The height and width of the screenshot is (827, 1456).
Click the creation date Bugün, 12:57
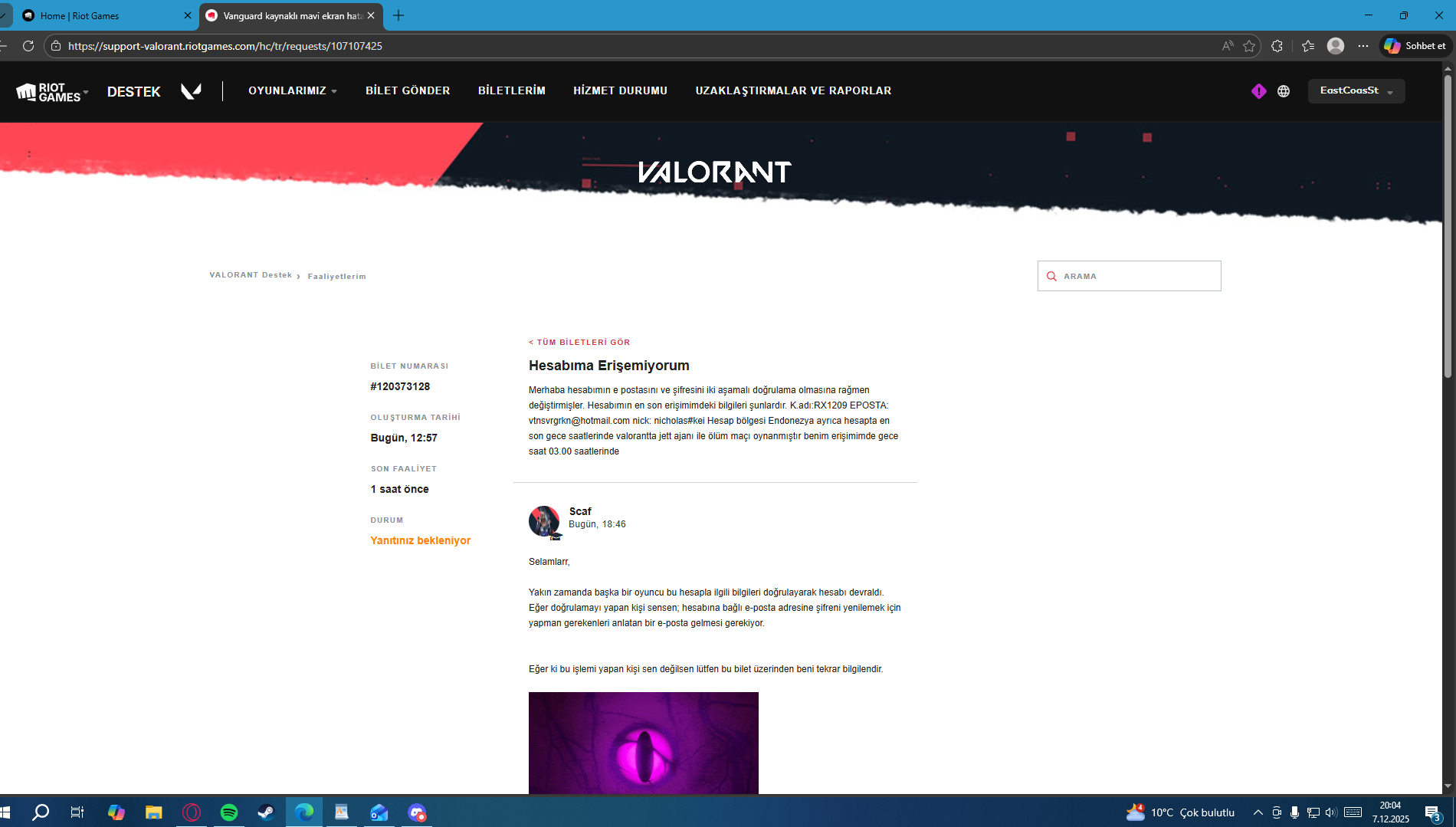(404, 438)
